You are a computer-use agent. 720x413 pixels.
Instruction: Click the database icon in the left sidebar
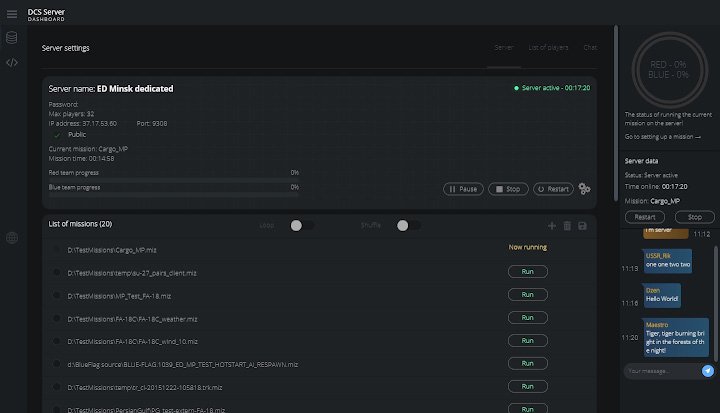click(12, 38)
